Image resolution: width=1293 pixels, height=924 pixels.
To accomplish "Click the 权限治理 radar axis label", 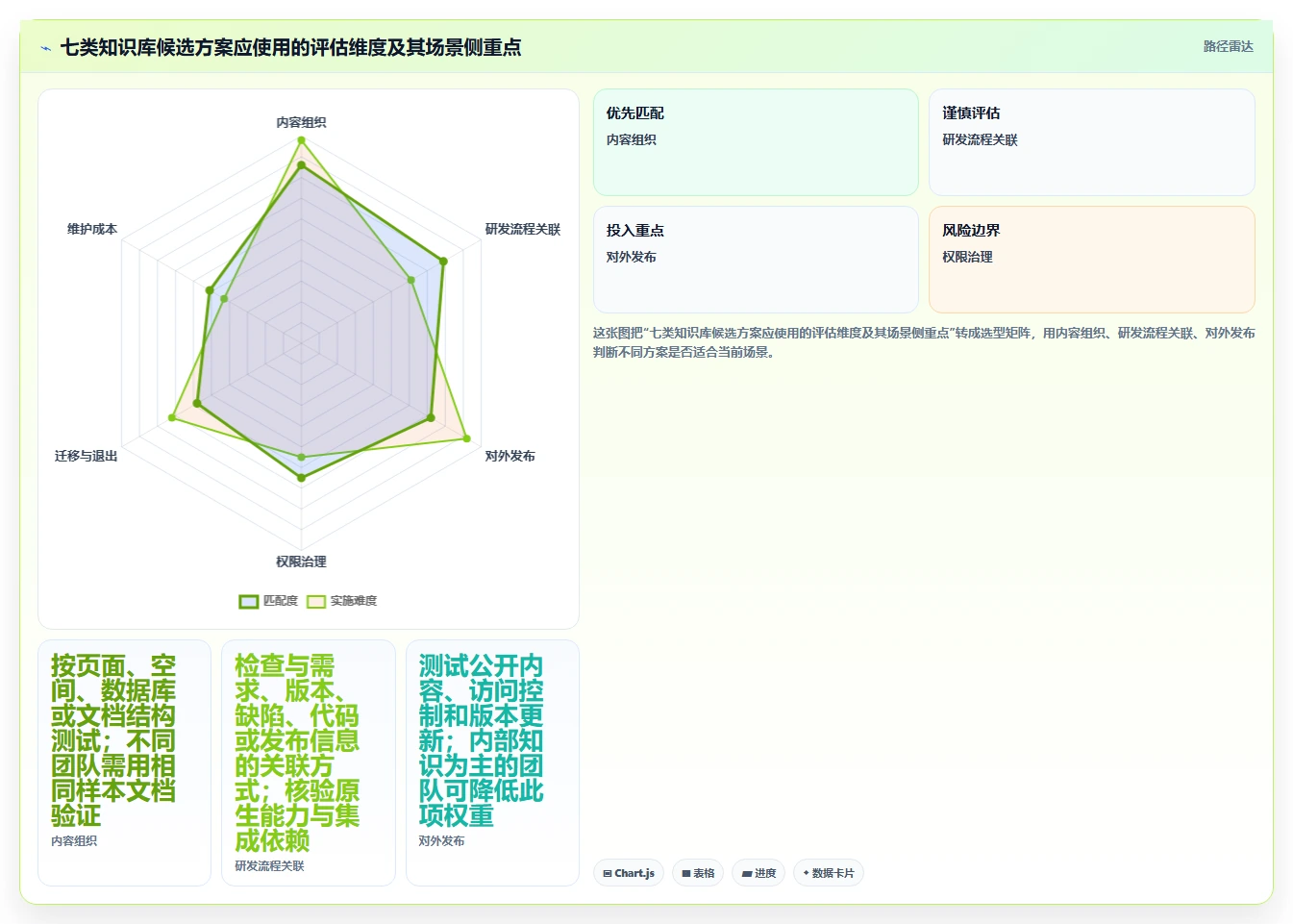I will tap(301, 562).
